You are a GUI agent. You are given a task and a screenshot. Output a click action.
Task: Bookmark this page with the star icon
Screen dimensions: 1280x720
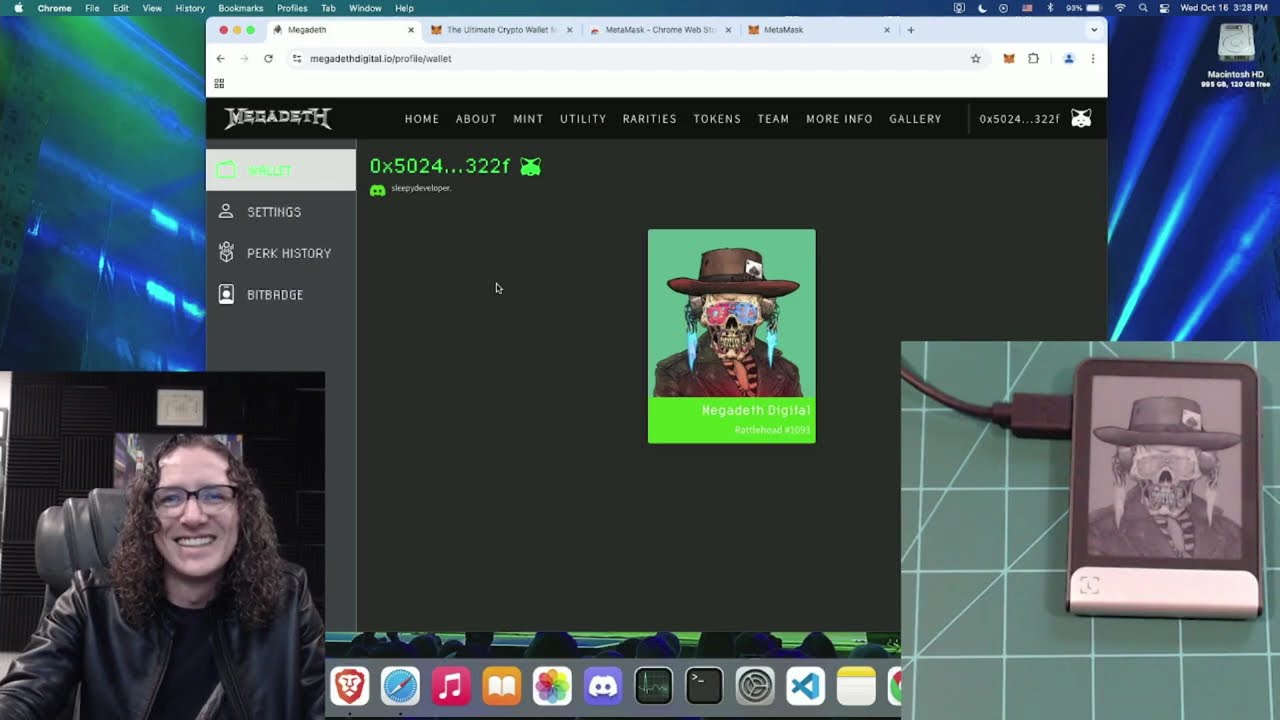[976, 59]
